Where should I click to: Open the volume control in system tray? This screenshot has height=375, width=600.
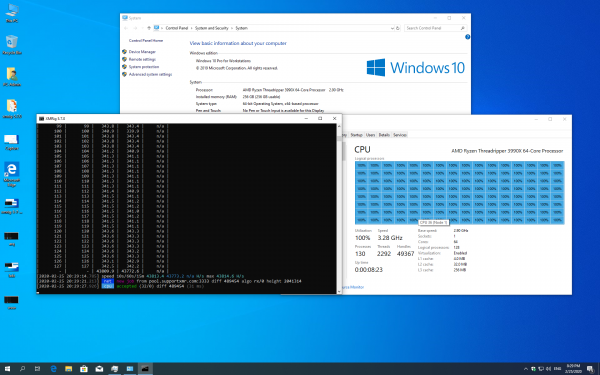[x=549, y=369]
